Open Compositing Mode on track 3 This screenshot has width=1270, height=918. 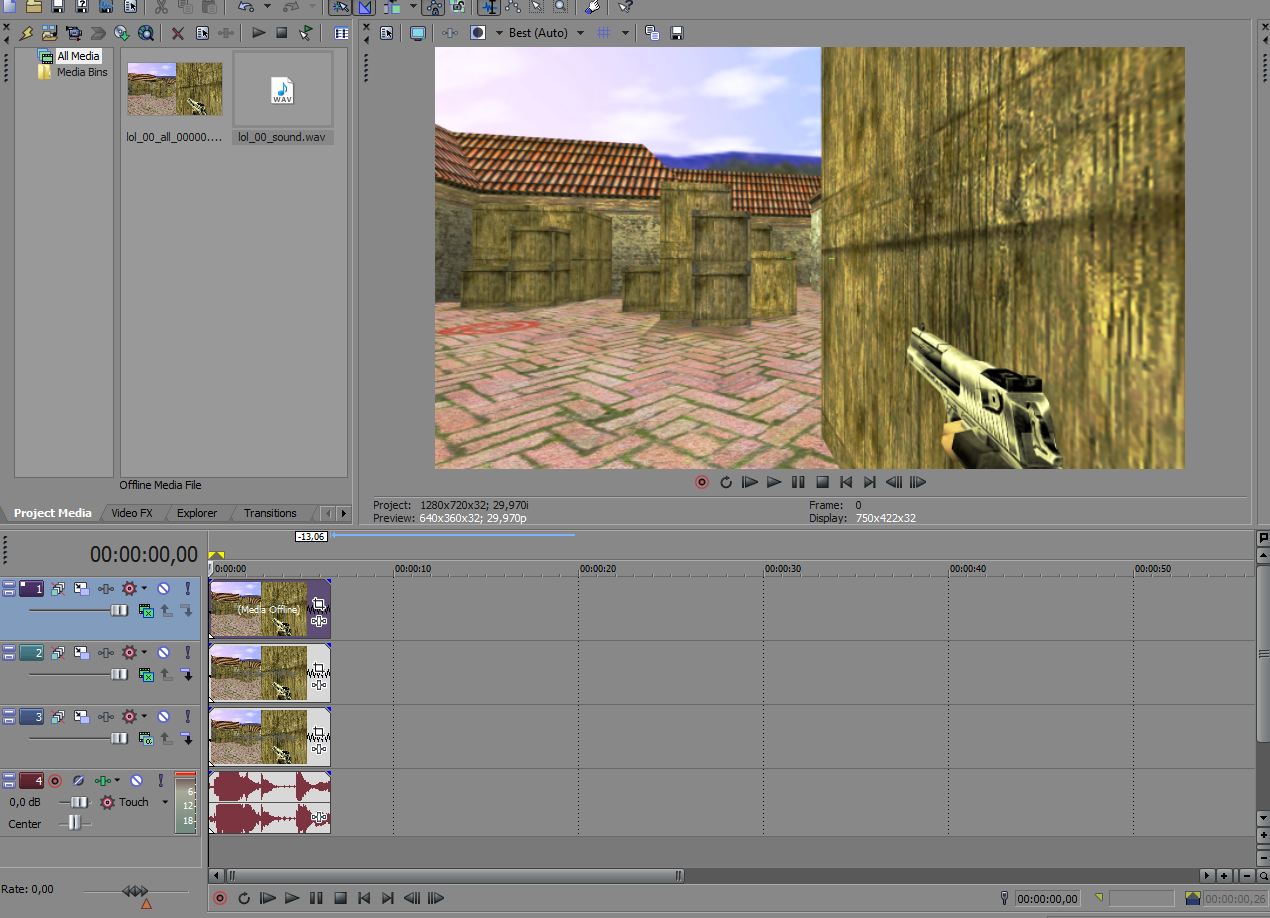tap(146, 738)
